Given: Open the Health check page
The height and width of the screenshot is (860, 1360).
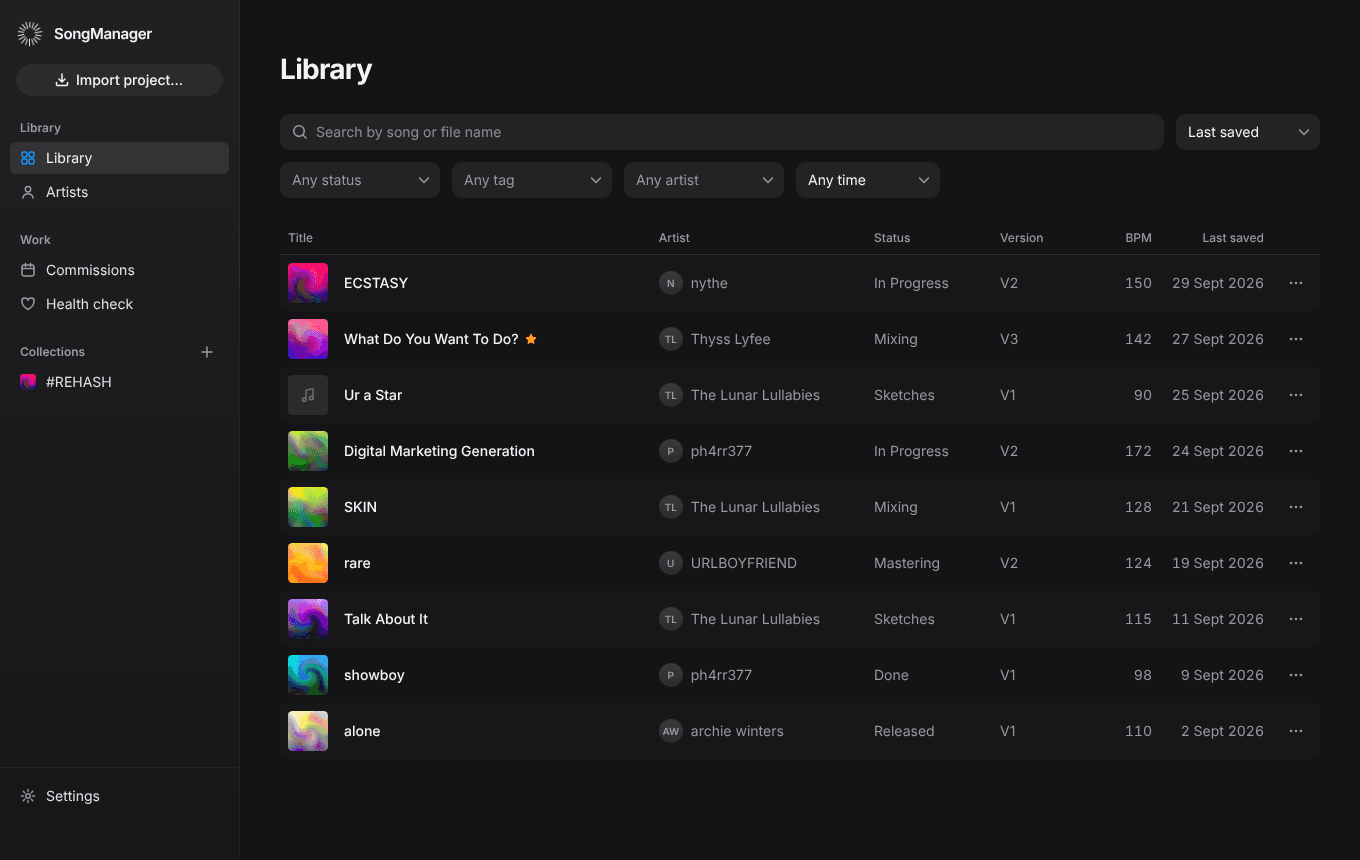Looking at the screenshot, I should coord(119,304).
